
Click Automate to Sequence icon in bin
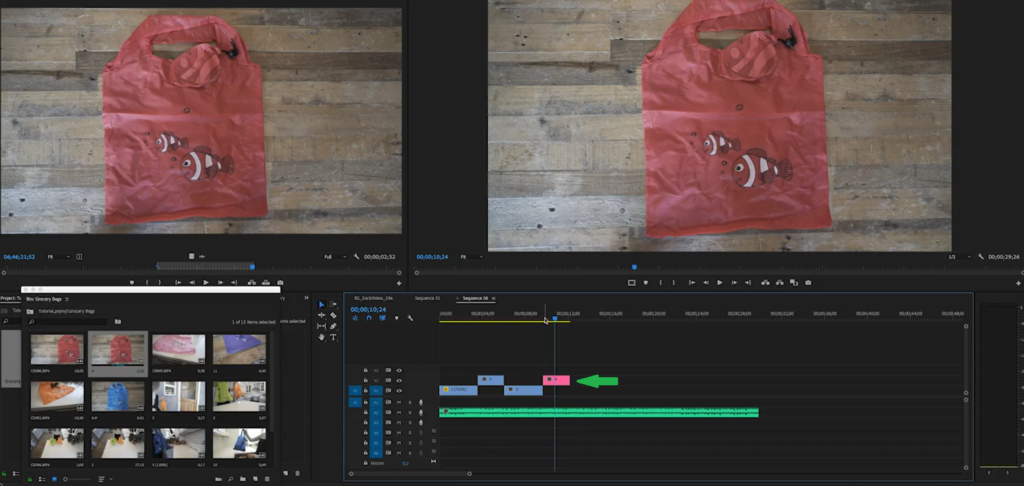click(218, 479)
